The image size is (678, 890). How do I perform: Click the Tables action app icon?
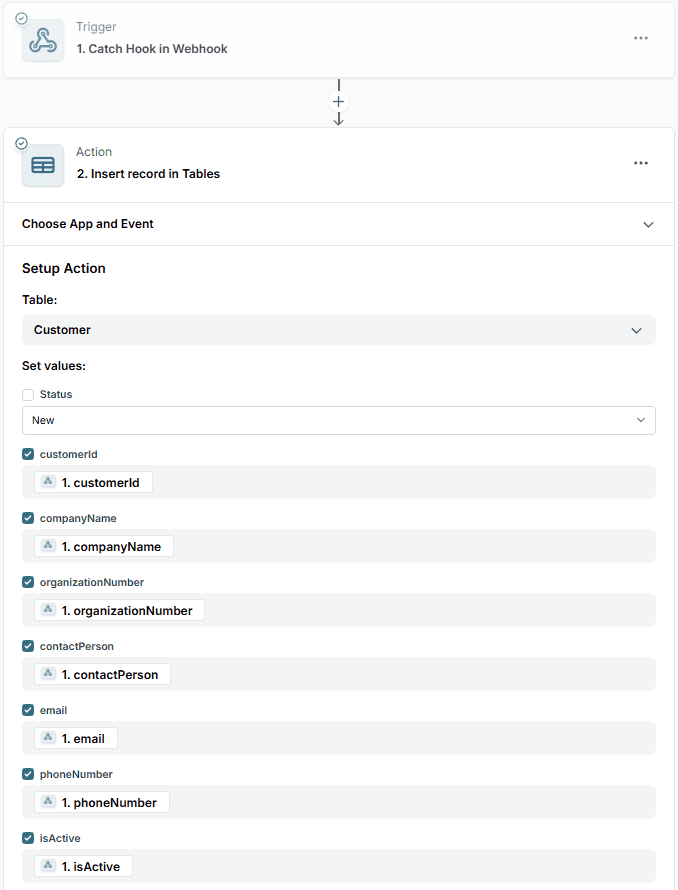[43, 165]
